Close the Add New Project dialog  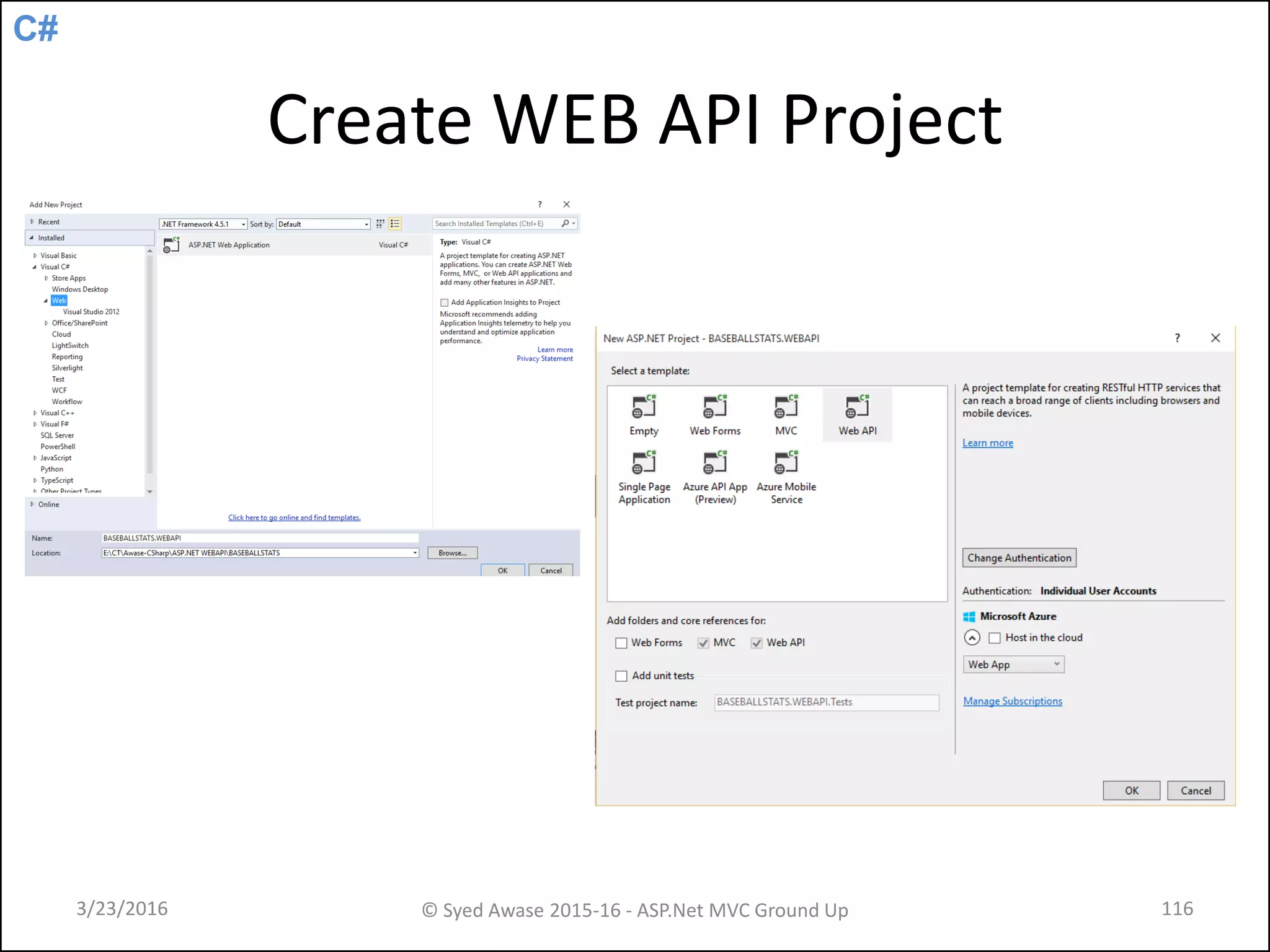tap(566, 205)
